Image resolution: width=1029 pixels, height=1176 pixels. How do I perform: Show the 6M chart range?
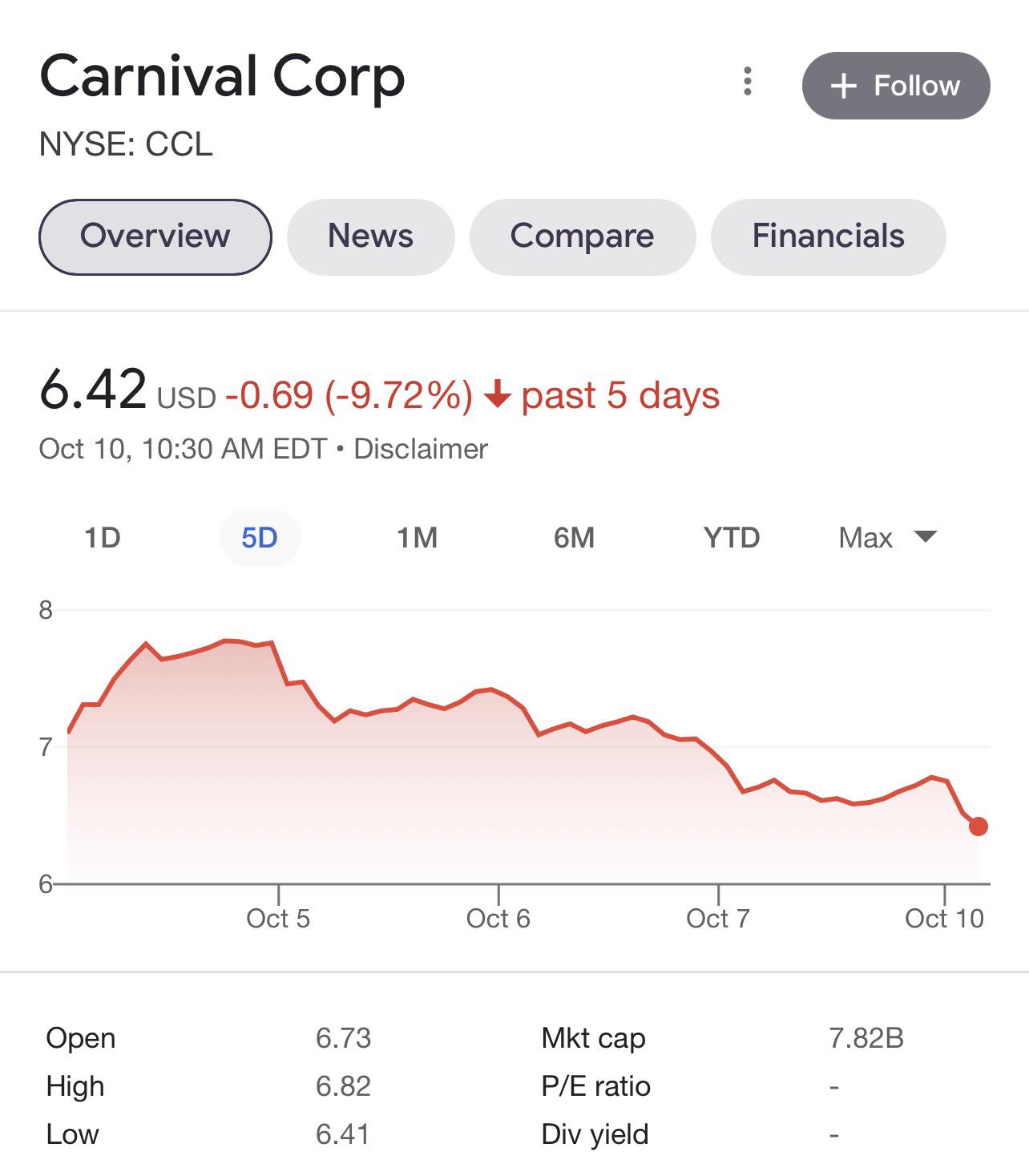[x=574, y=537]
